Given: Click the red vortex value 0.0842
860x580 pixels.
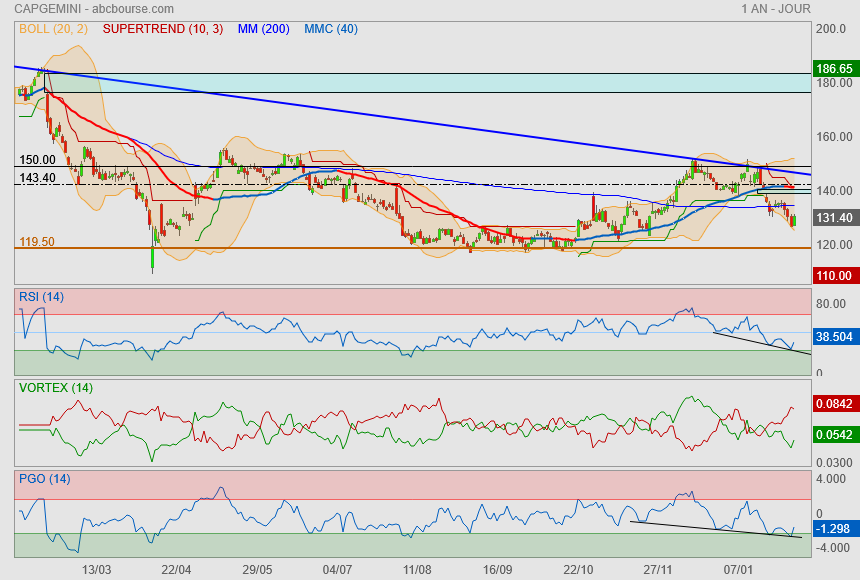Looking at the screenshot, I should click(834, 404).
